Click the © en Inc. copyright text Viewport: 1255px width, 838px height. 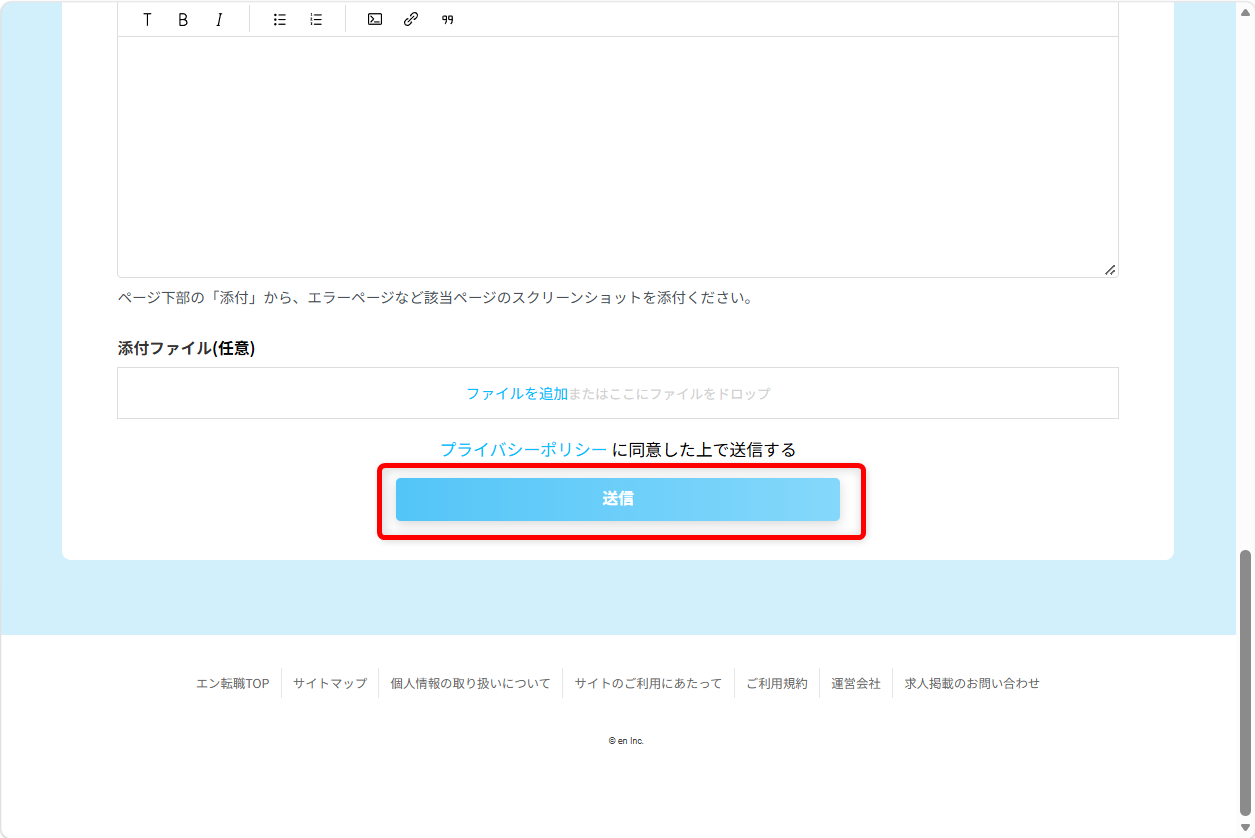pos(626,741)
